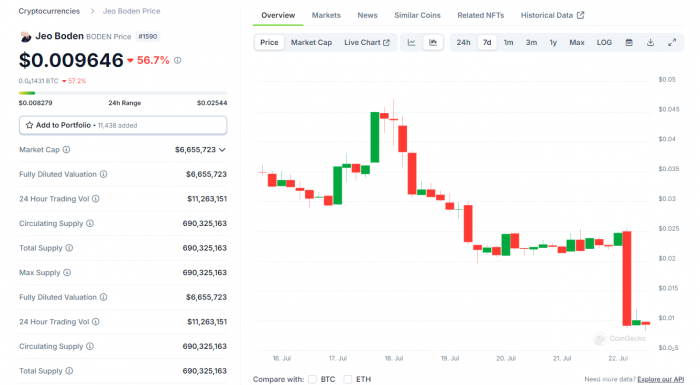The width and height of the screenshot is (700, 385).
Task: Expand the Market Cap value chevron
Action: tap(222, 150)
